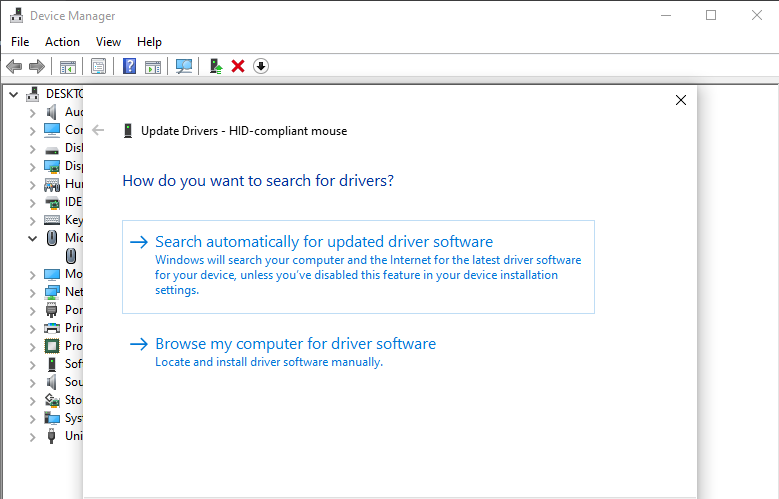Select the Keyboards category icon
779x499 pixels.
(x=52, y=220)
